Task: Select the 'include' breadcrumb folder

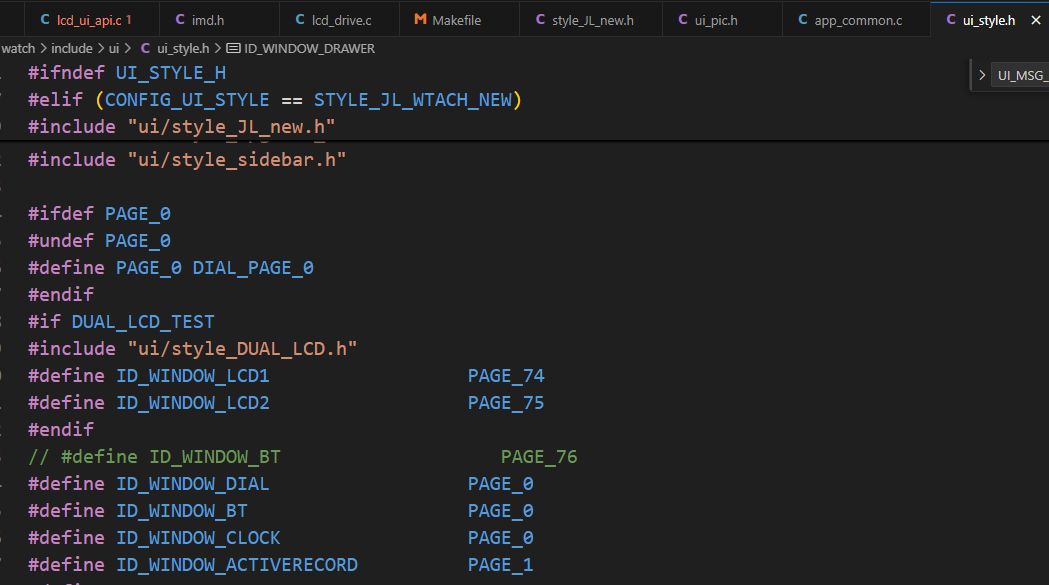Action: click(x=72, y=48)
